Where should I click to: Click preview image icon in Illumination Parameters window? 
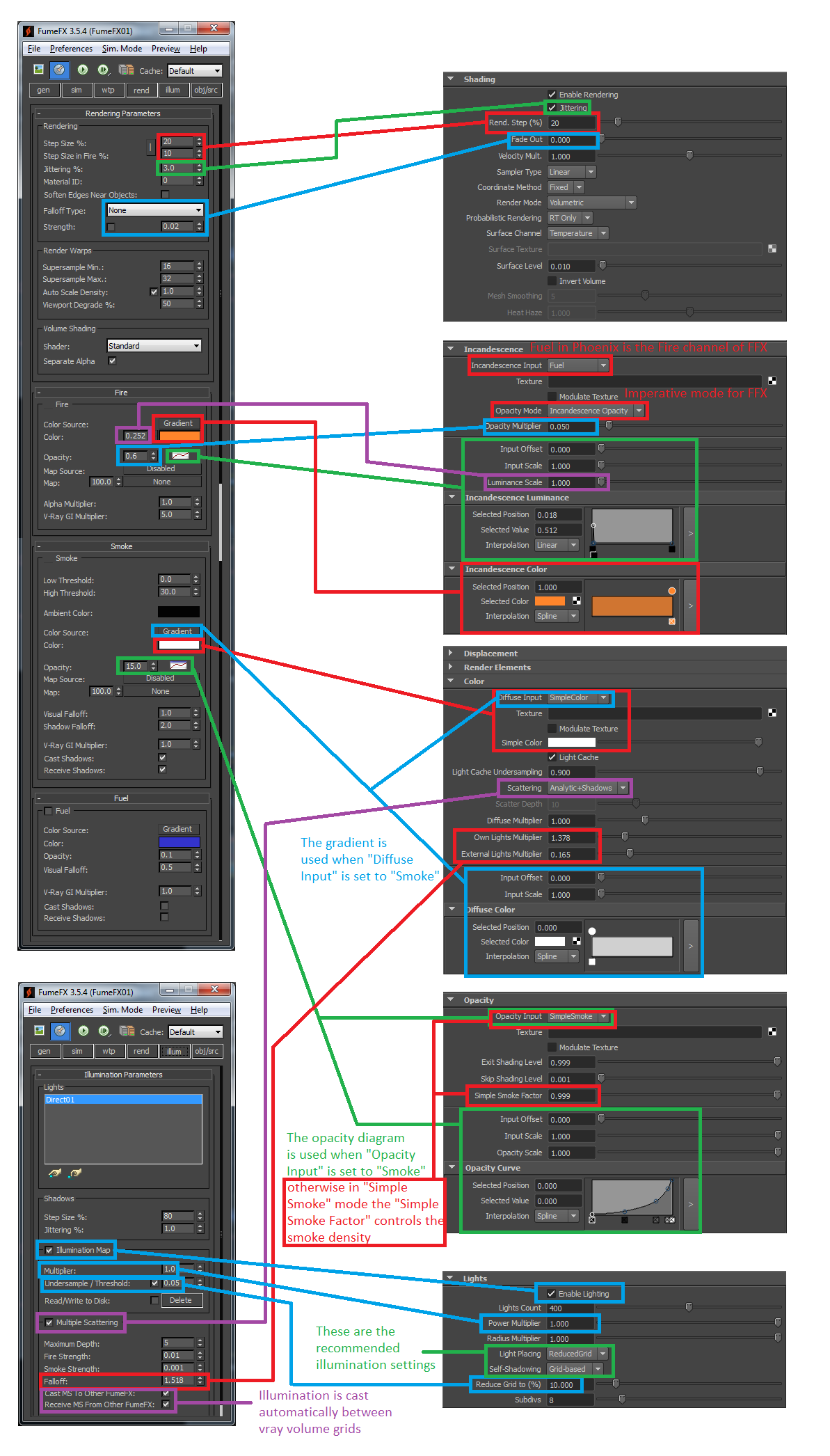39,1031
